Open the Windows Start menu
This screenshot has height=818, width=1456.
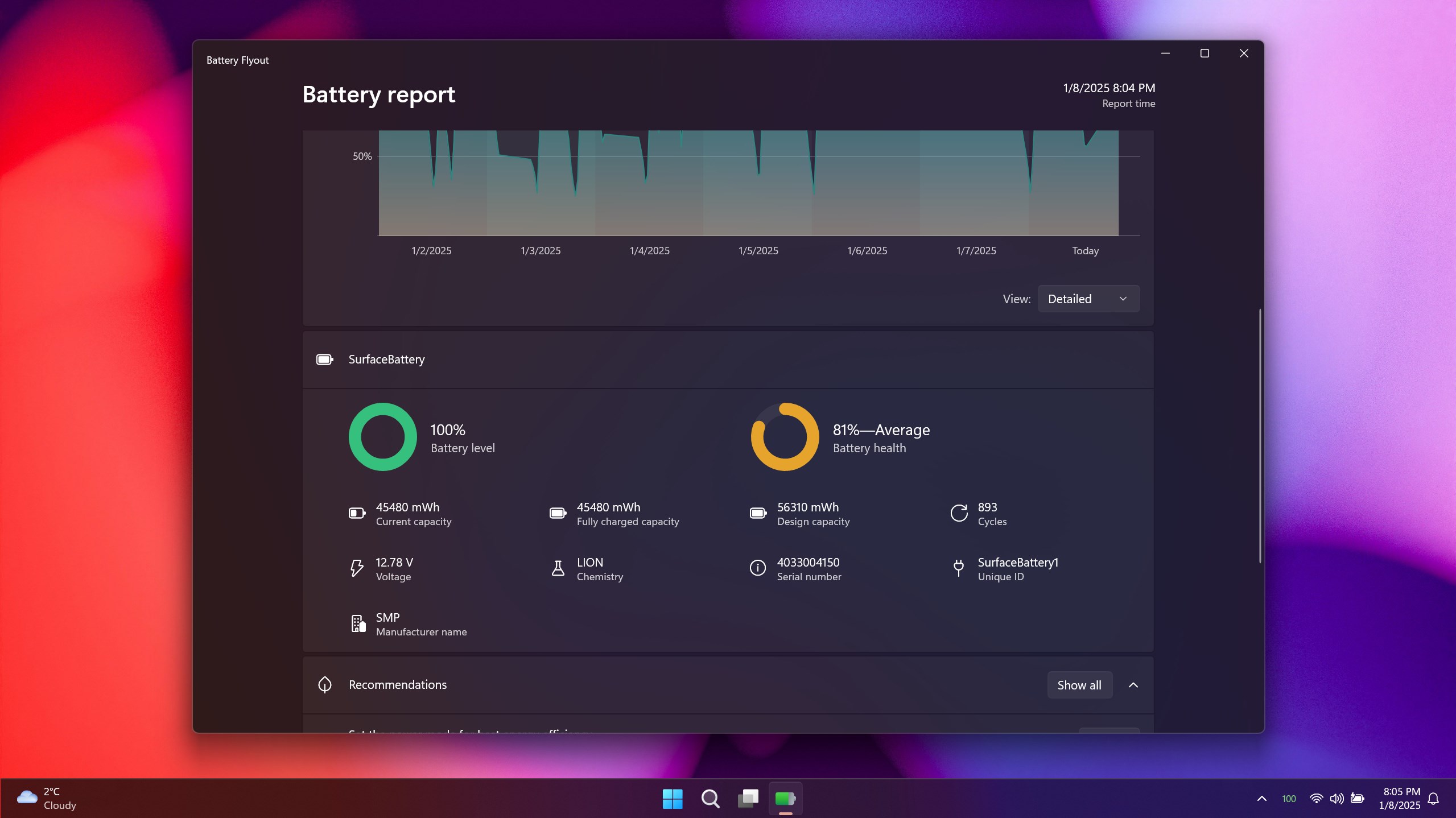click(x=673, y=799)
